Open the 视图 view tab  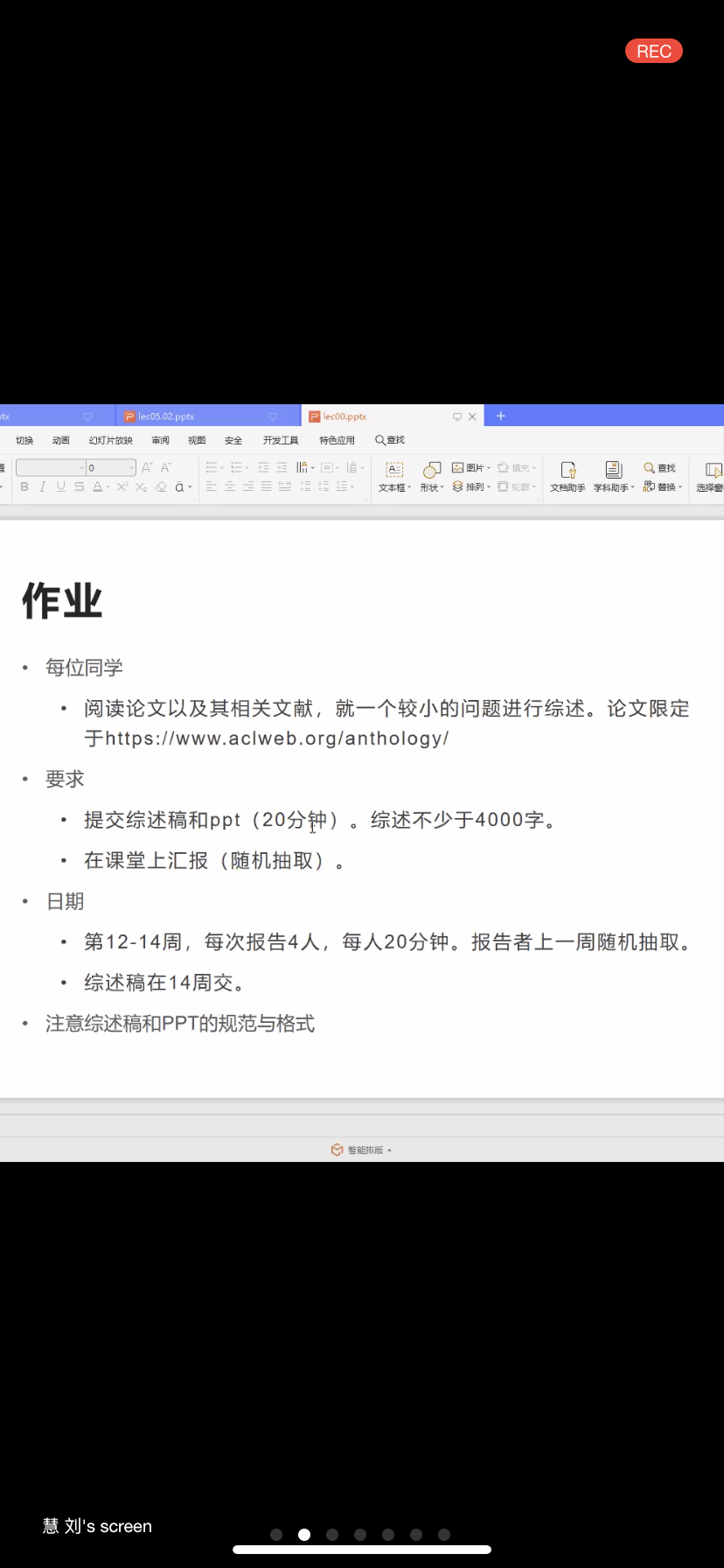pos(197,440)
